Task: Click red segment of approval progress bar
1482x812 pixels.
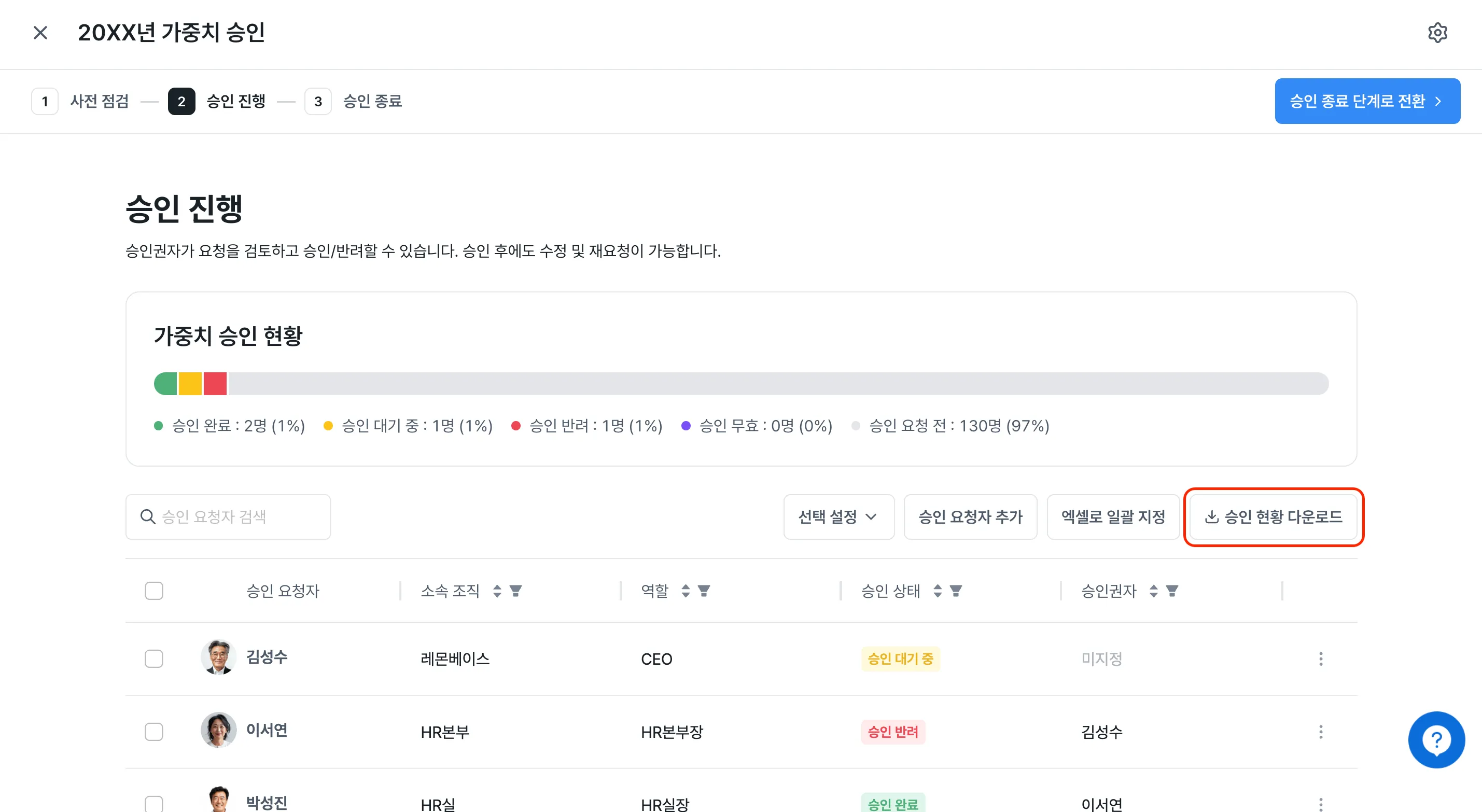Action: (x=215, y=384)
